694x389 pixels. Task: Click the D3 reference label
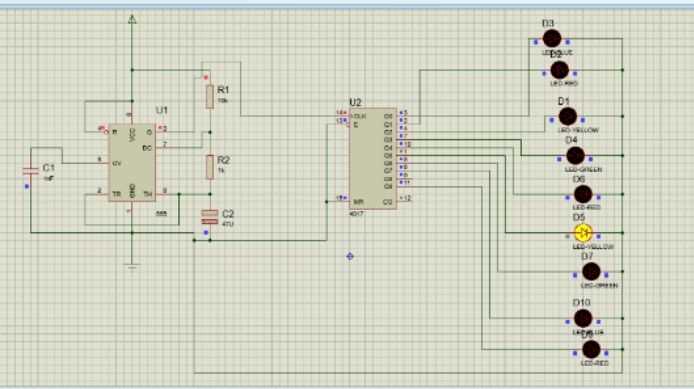[x=548, y=23]
